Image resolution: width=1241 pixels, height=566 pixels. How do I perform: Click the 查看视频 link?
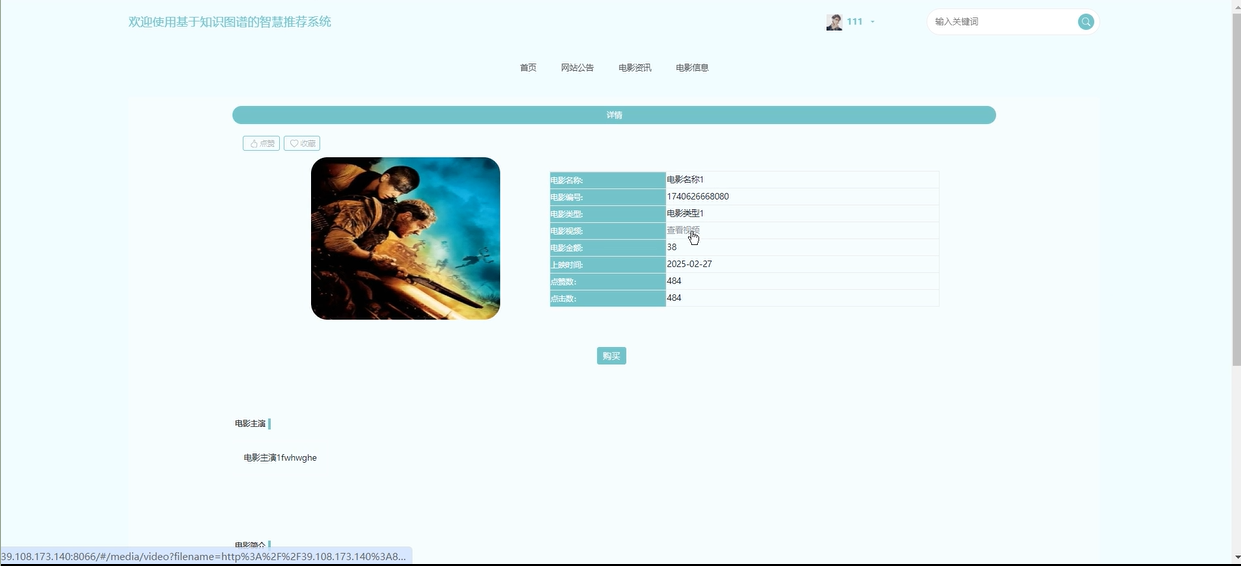tap(683, 230)
